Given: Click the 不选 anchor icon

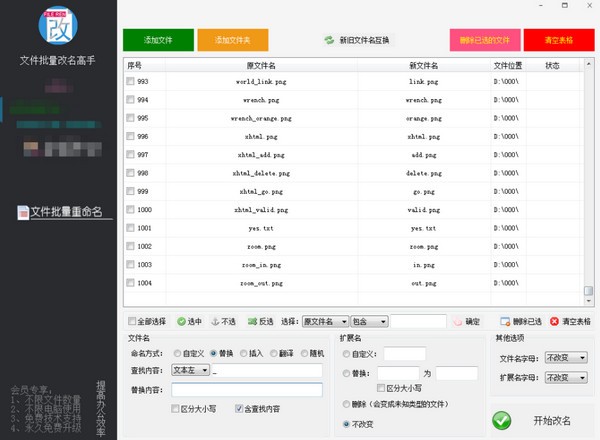Looking at the screenshot, I should tap(214, 322).
